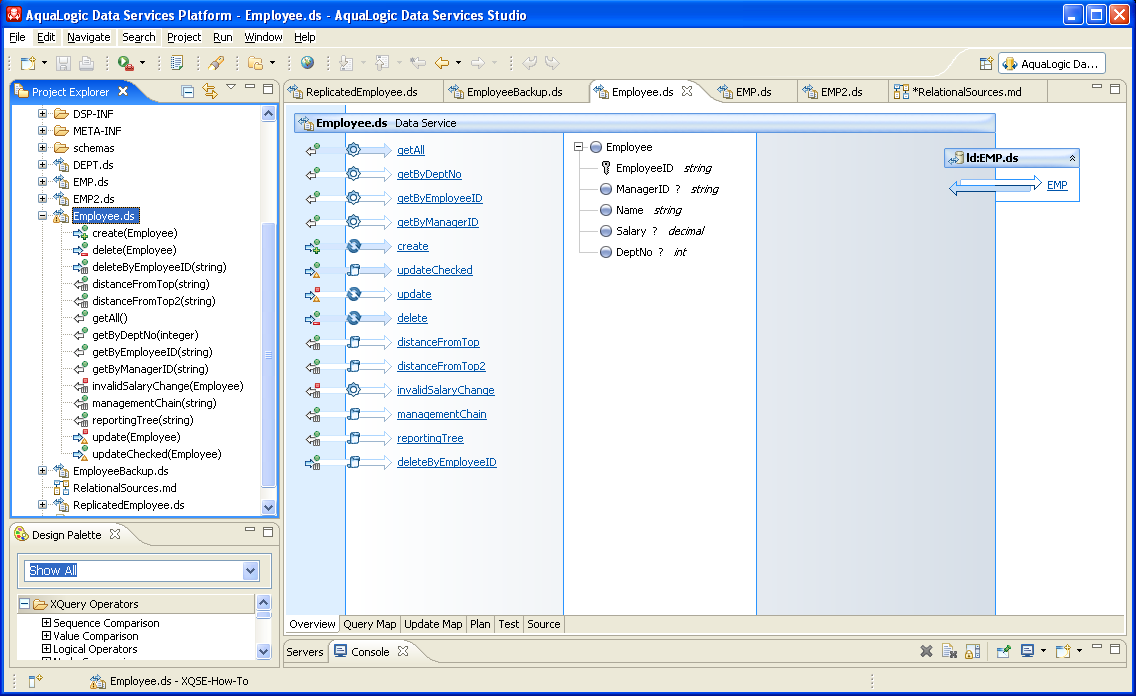Image resolution: width=1136 pixels, height=696 pixels.
Task: Select reportingTree(string) in Project Explorer
Action: (x=143, y=420)
